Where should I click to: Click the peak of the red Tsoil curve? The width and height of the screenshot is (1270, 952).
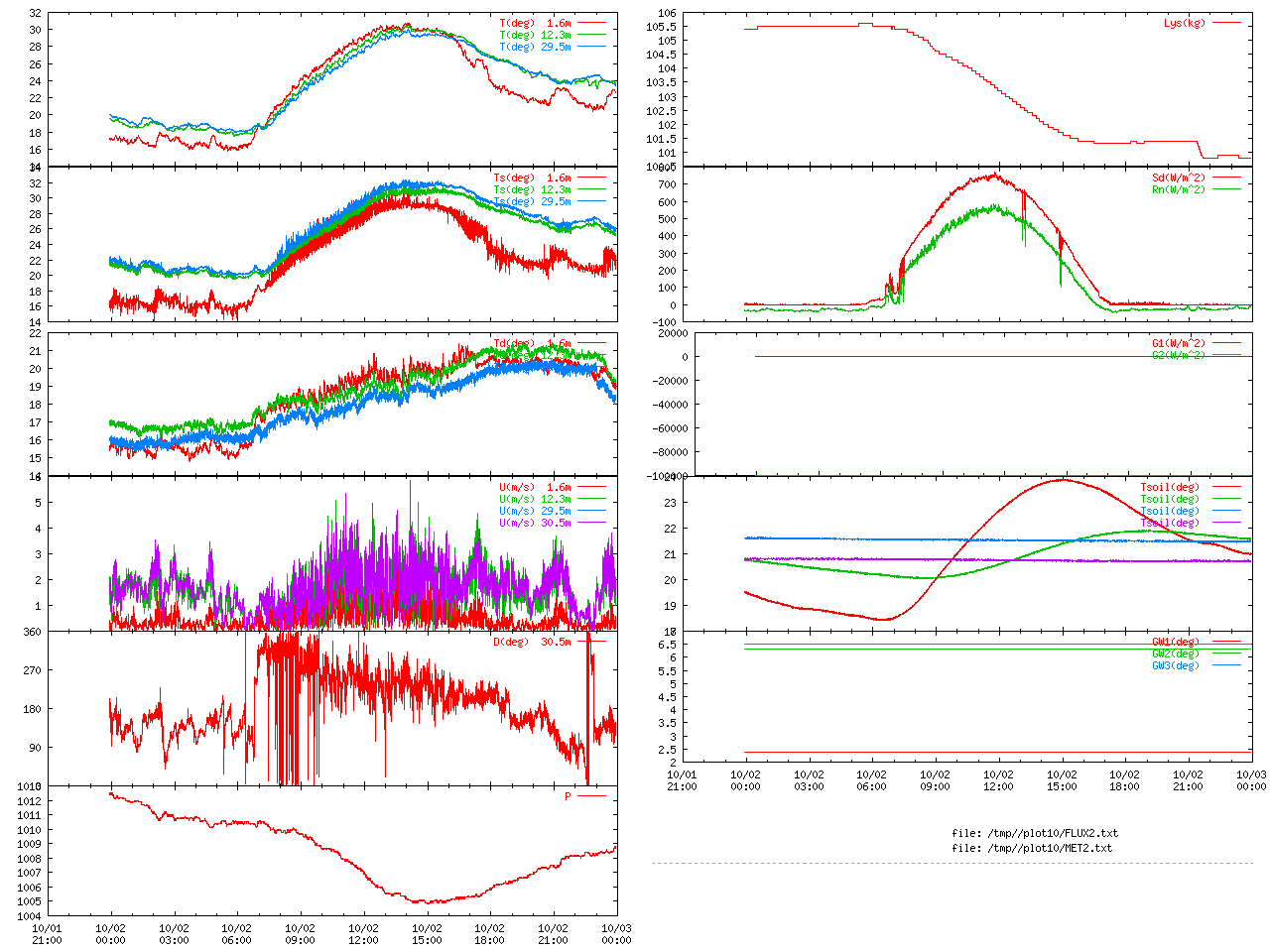pyautogui.click(x=1062, y=480)
